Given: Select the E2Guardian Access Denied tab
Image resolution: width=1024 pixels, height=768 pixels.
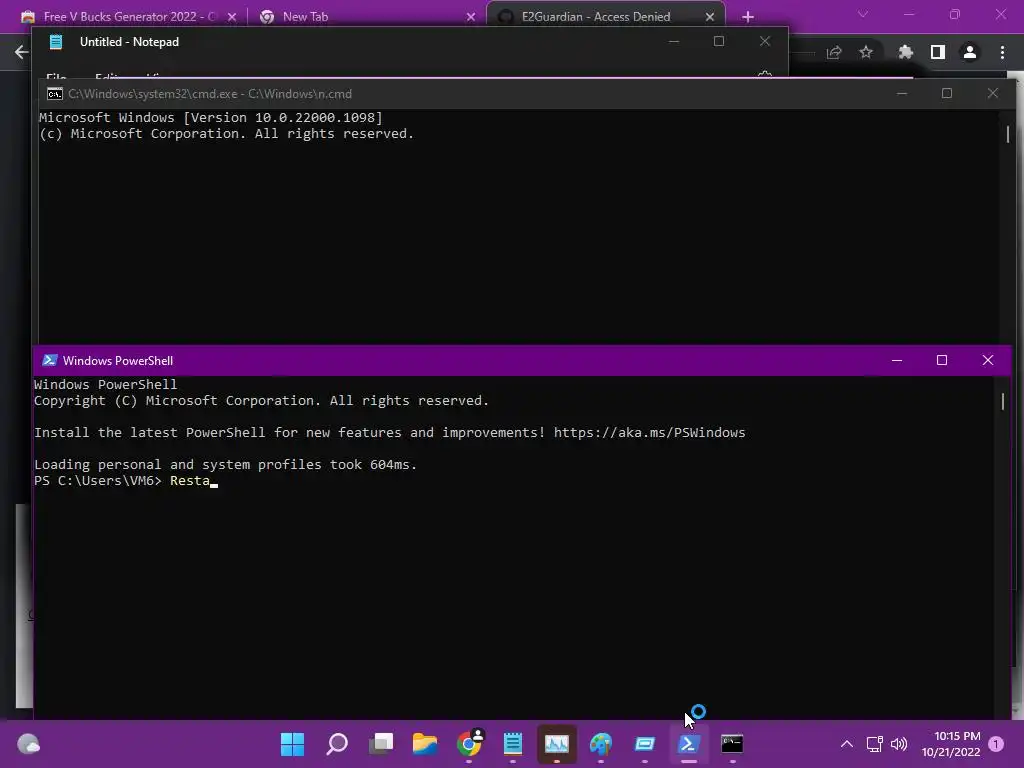Looking at the screenshot, I should point(596,16).
